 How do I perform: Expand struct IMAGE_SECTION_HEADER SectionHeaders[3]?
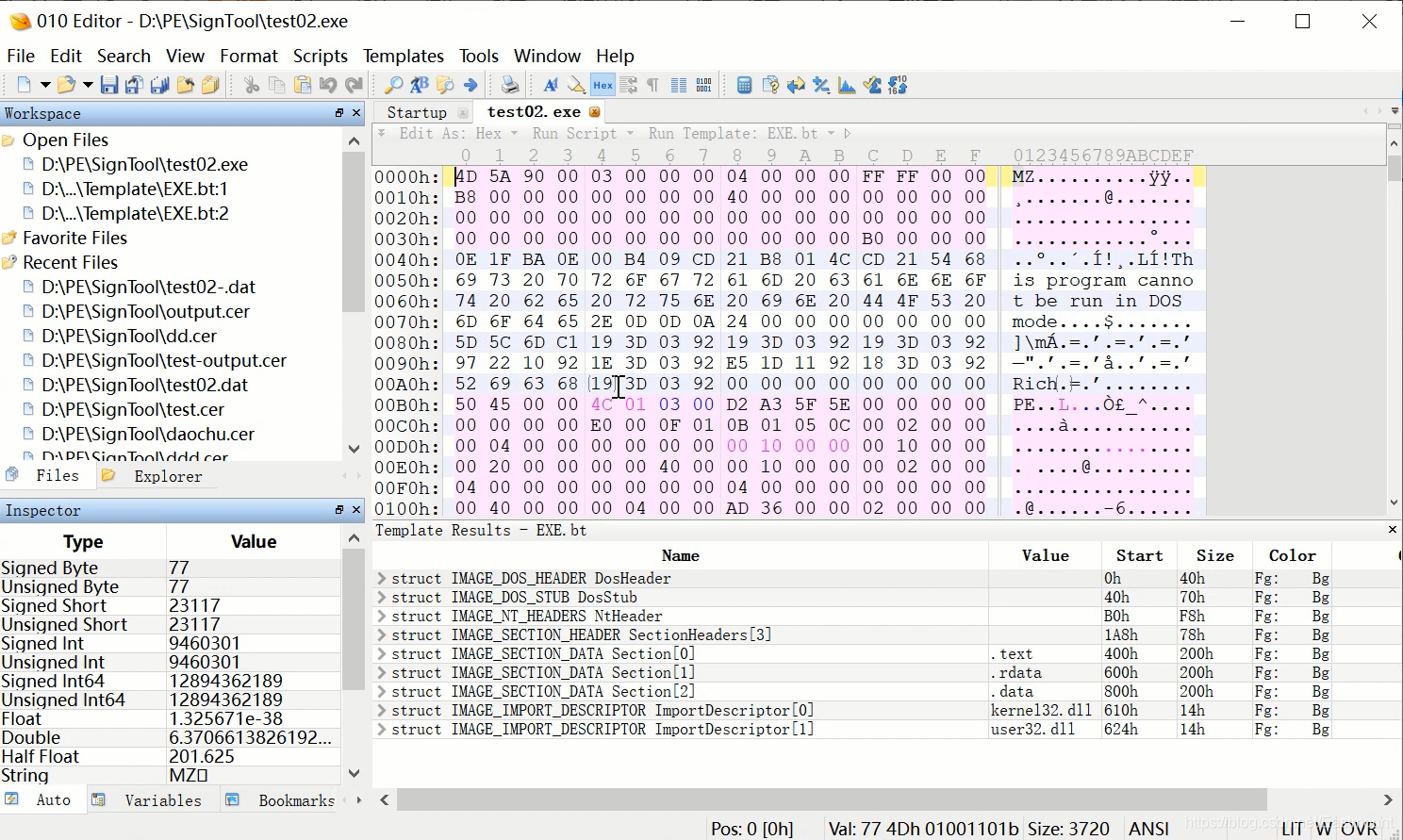point(382,634)
